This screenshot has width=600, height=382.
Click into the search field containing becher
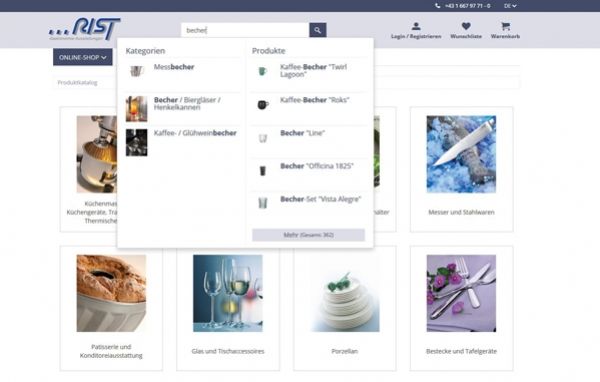tap(245, 30)
